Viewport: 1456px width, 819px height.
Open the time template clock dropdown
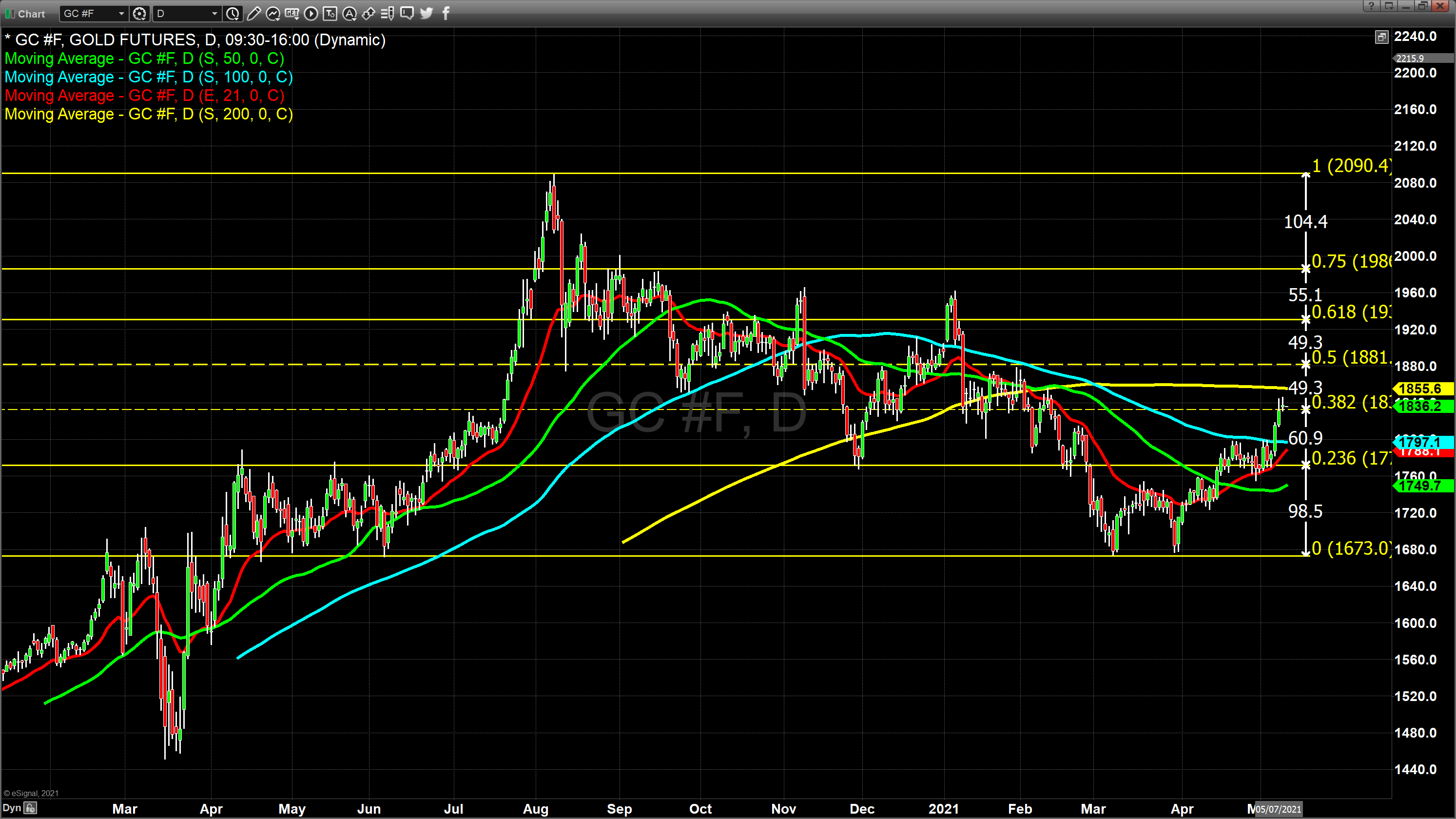pos(233,13)
